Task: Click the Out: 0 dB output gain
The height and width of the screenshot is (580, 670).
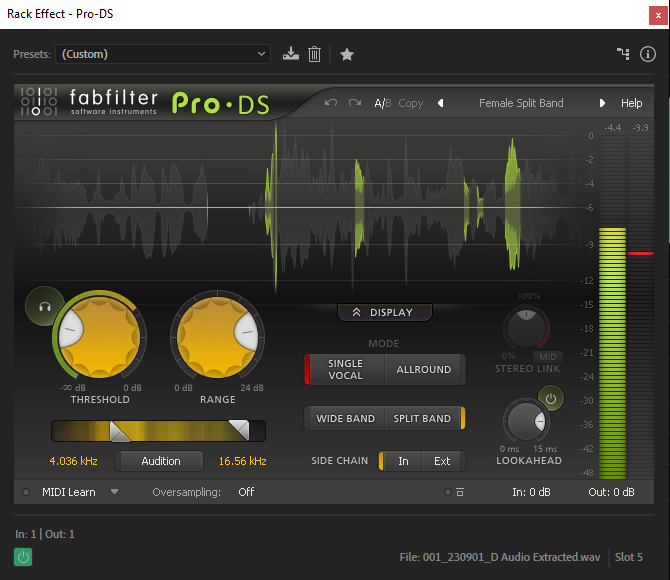Action: point(611,492)
